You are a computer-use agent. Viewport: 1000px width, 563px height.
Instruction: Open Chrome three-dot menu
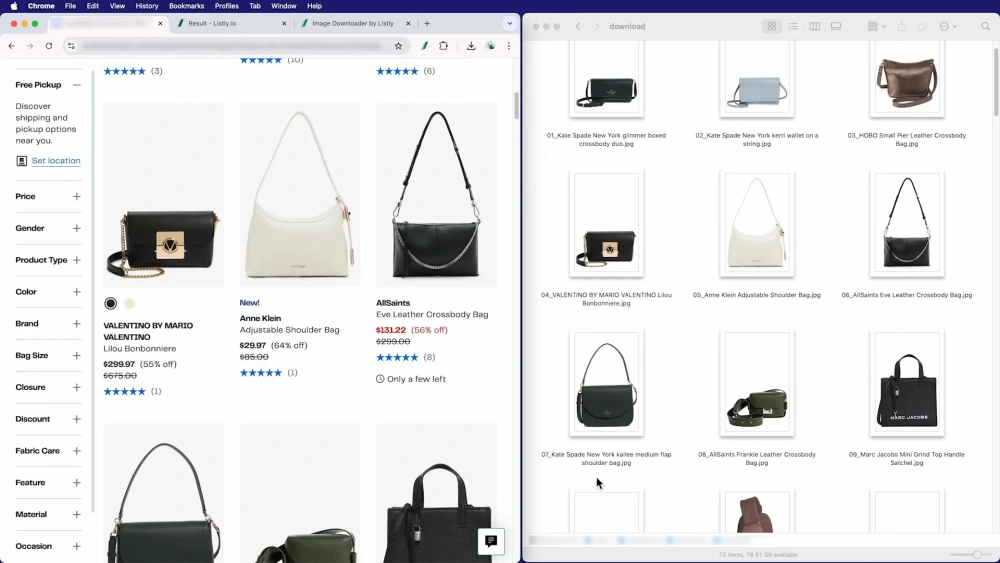508,46
